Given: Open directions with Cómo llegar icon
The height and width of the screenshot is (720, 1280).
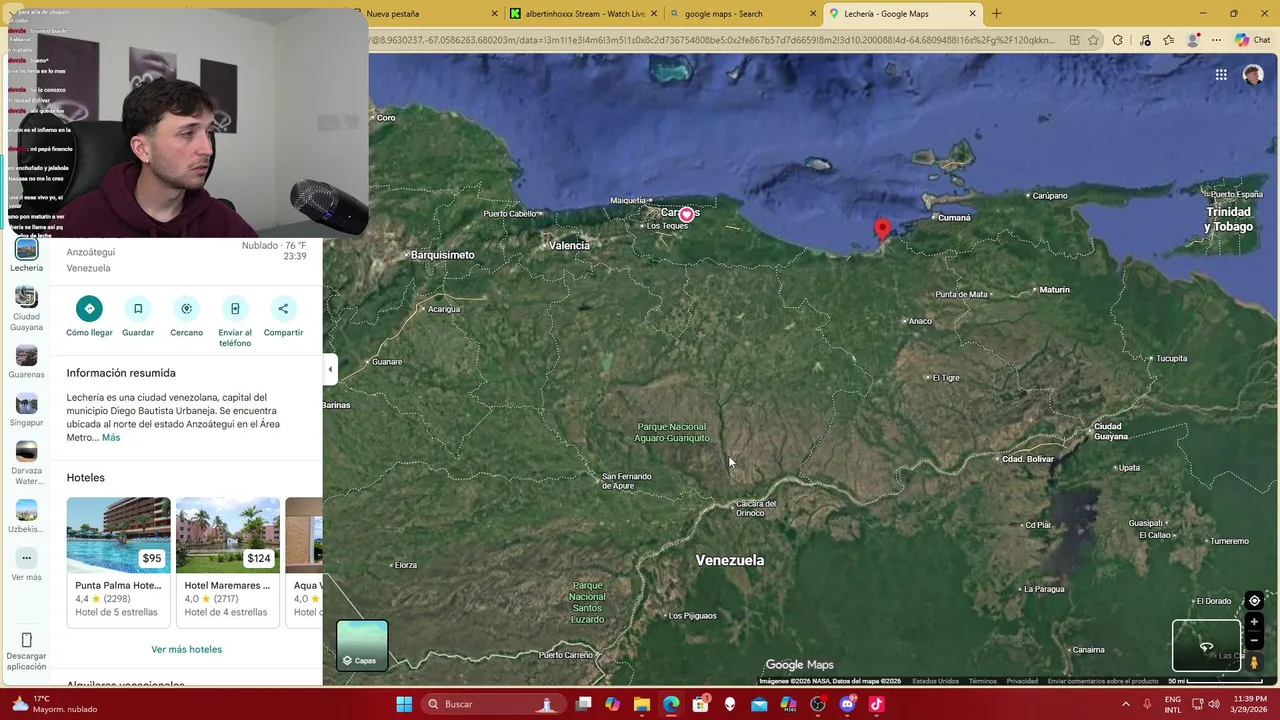Looking at the screenshot, I should coord(89,309).
